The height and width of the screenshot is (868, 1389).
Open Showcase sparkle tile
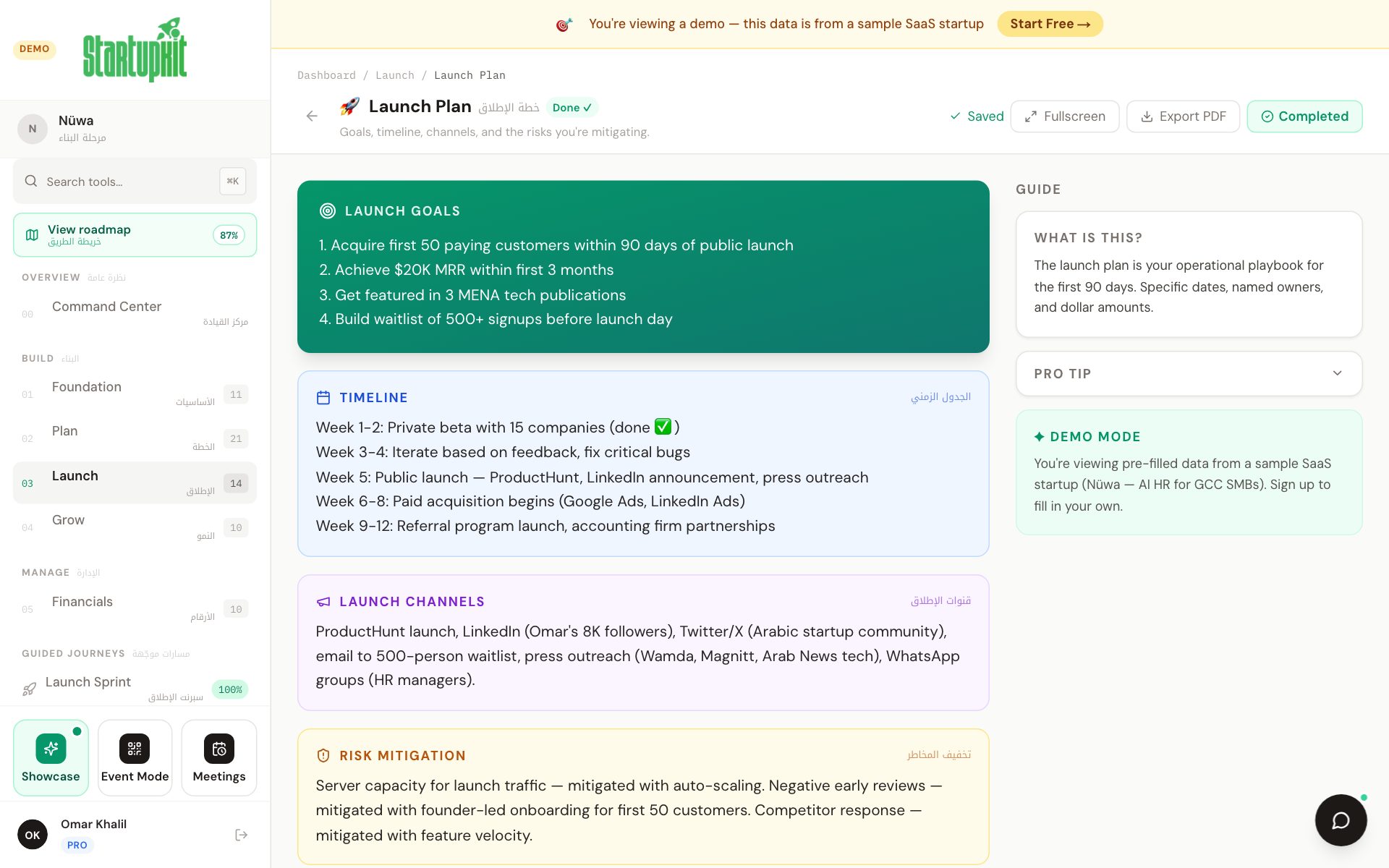pyautogui.click(x=51, y=758)
